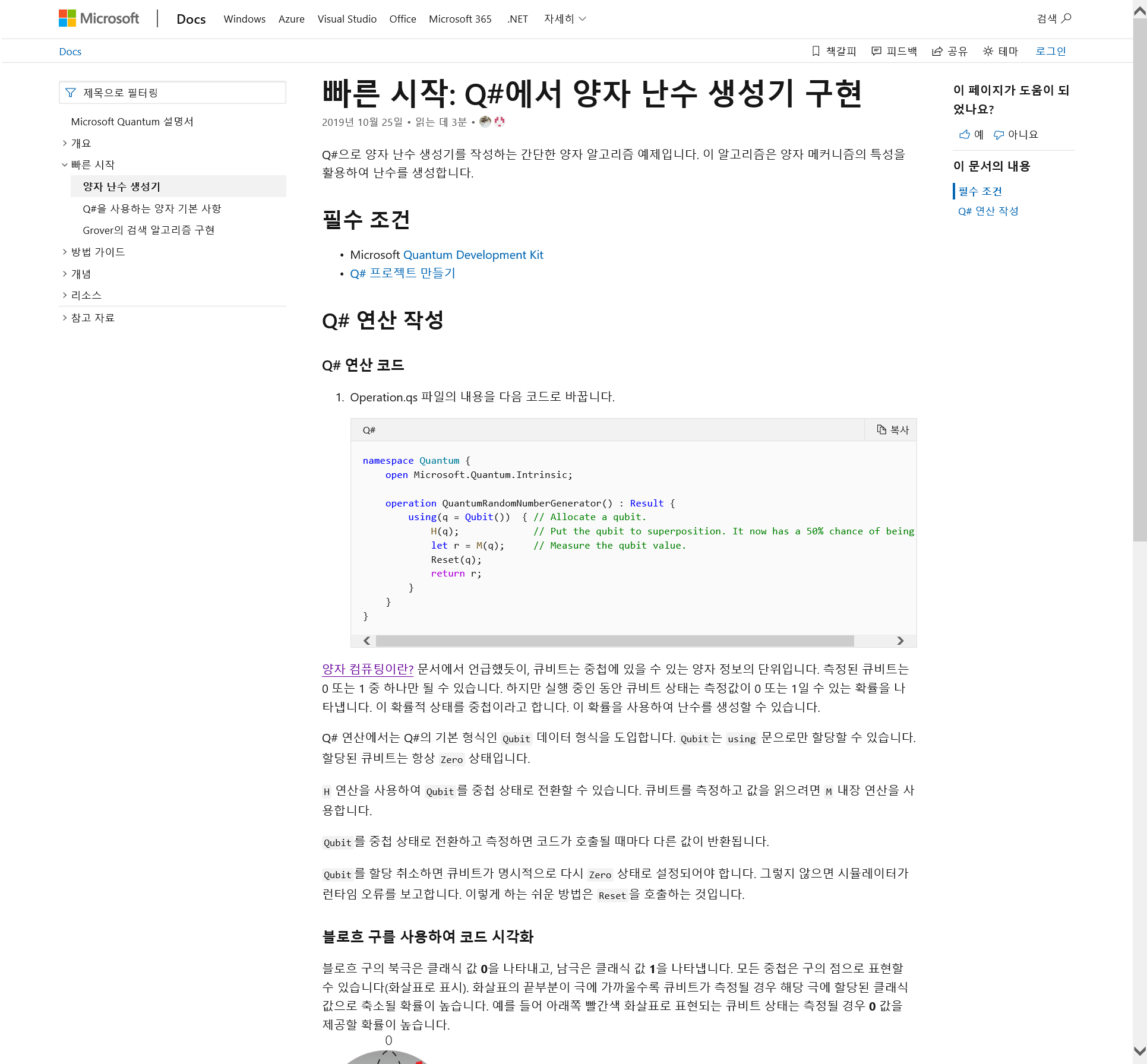Toggle theme via the 테마 sun icon
Viewport: 1147px width, 1064px height.
point(988,51)
